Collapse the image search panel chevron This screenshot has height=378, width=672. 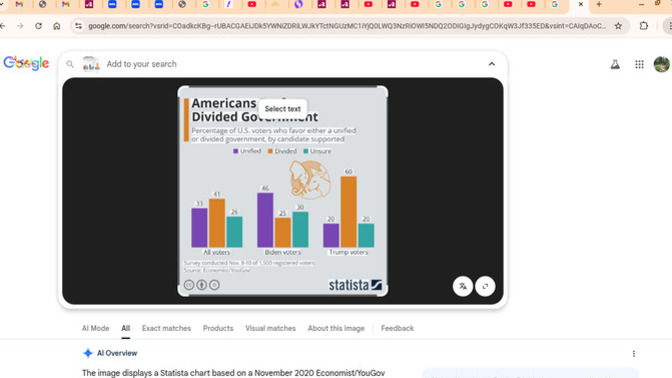[x=492, y=64]
